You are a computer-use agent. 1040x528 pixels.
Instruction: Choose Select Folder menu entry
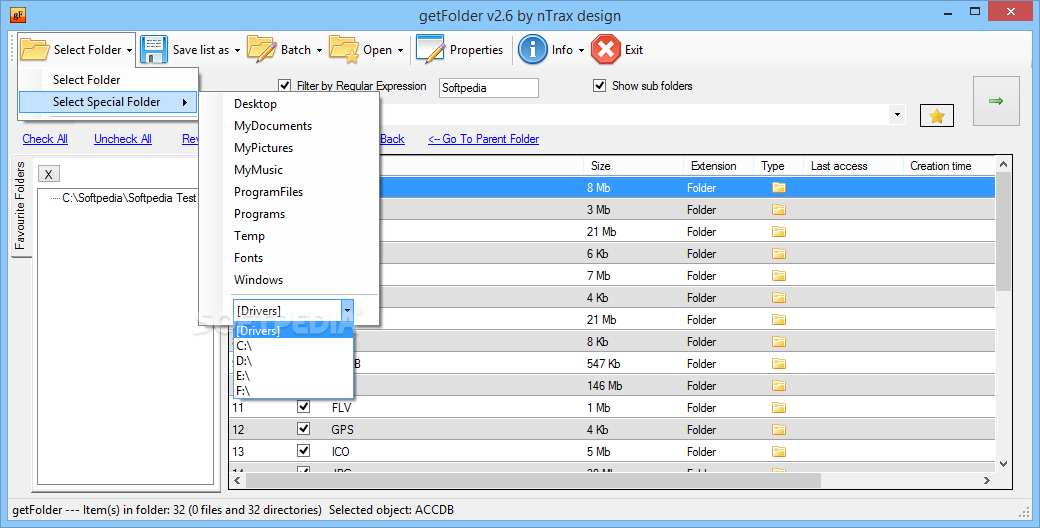coord(109,80)
